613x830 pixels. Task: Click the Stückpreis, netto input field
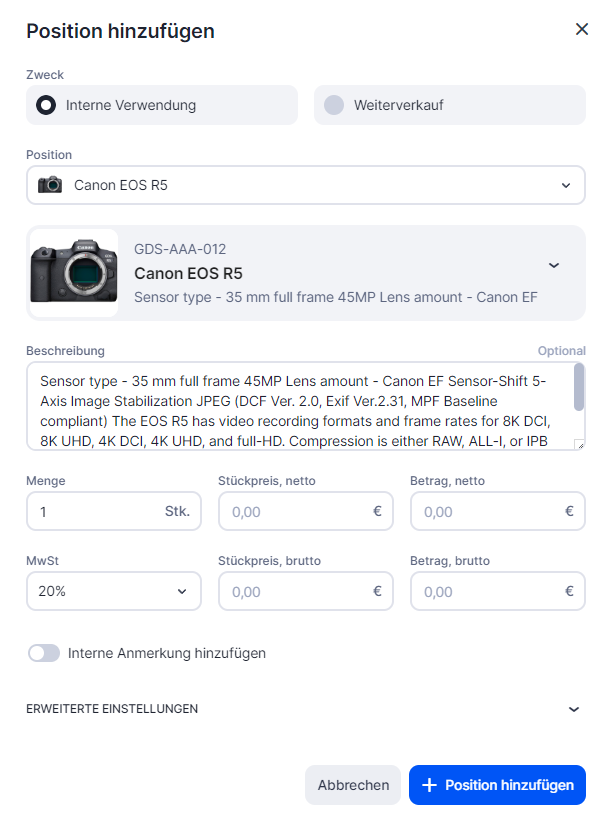(x=295, y=511)
